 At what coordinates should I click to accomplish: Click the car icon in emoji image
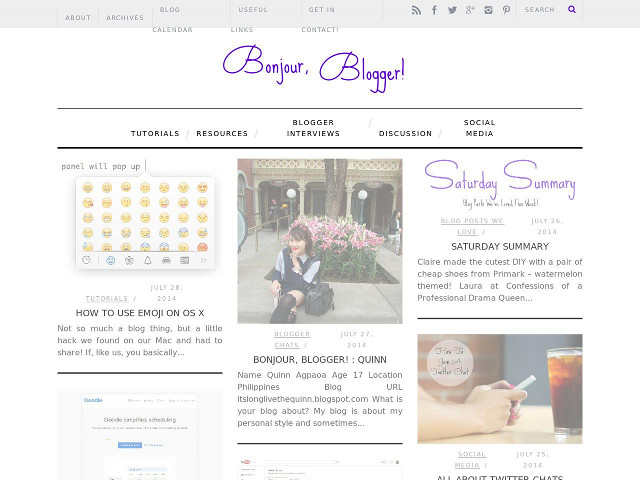point(166,260)
